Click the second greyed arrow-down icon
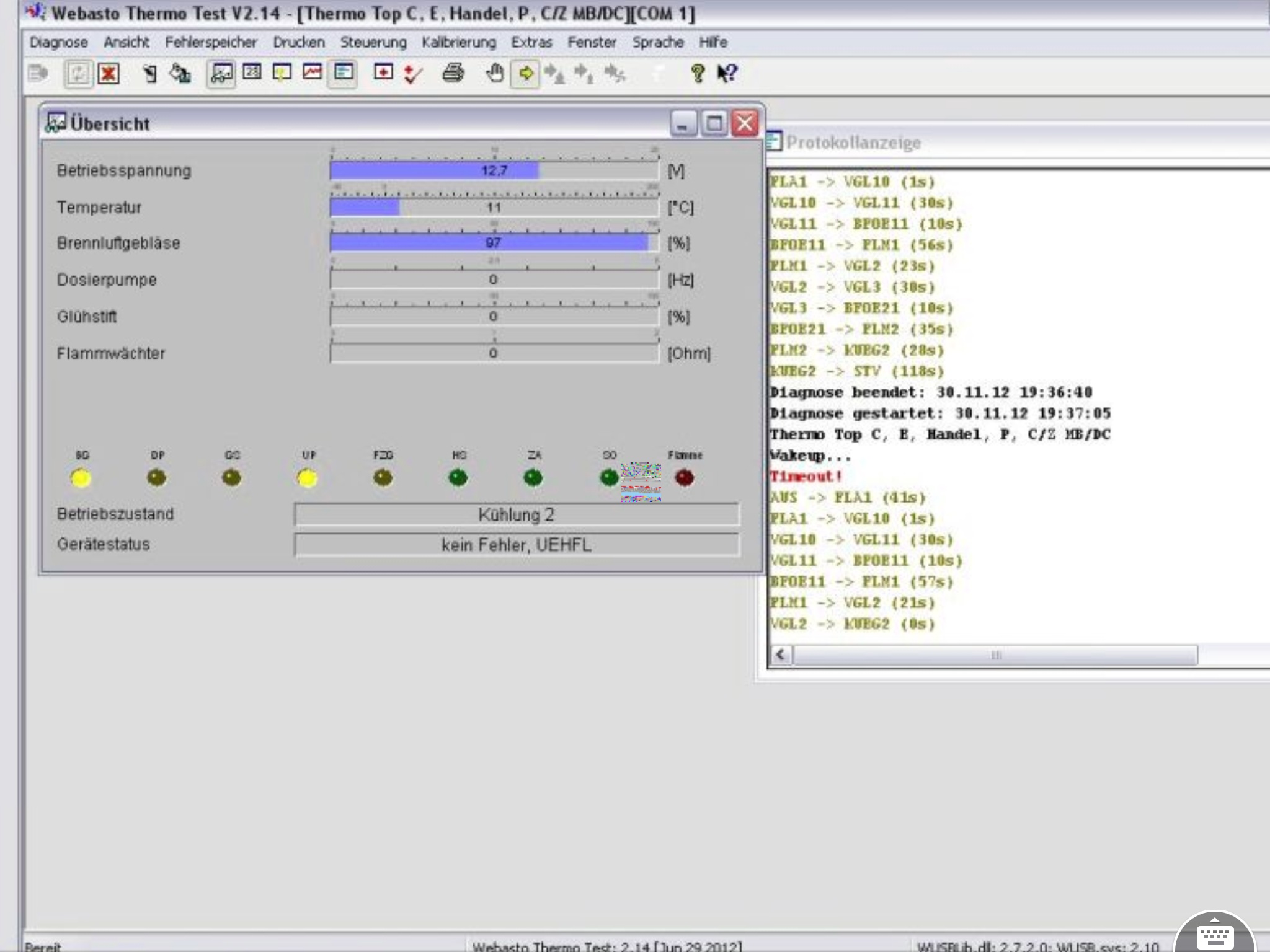Screen dimensions: 1270x952 coord(584,74)
